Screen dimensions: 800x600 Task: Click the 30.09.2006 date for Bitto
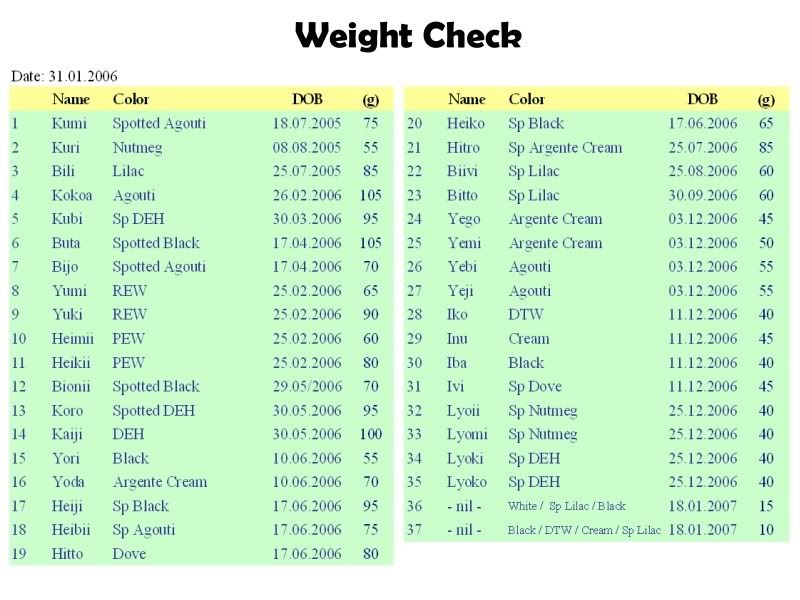(702, 195)
